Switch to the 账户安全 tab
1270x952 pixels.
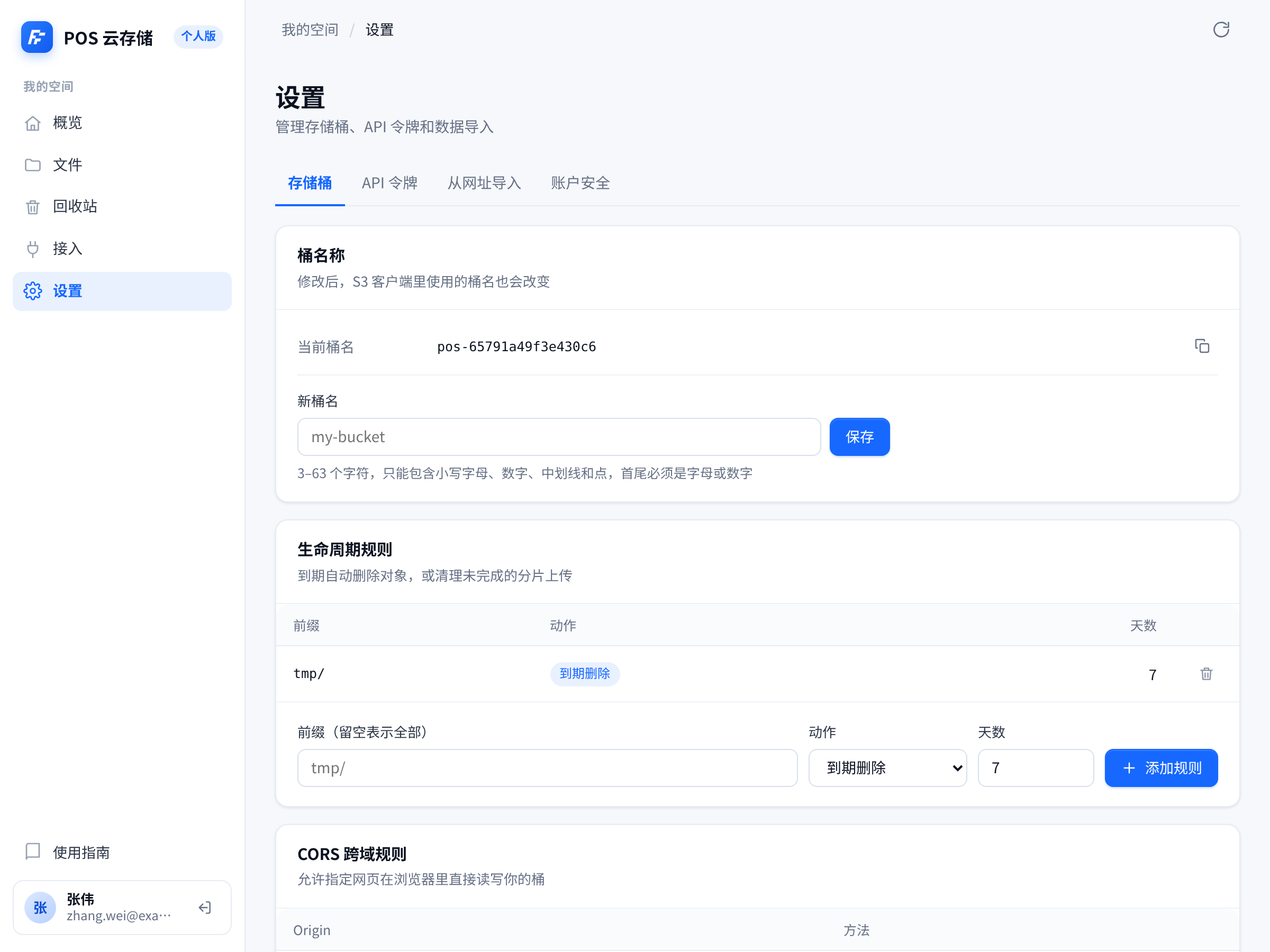580,184
